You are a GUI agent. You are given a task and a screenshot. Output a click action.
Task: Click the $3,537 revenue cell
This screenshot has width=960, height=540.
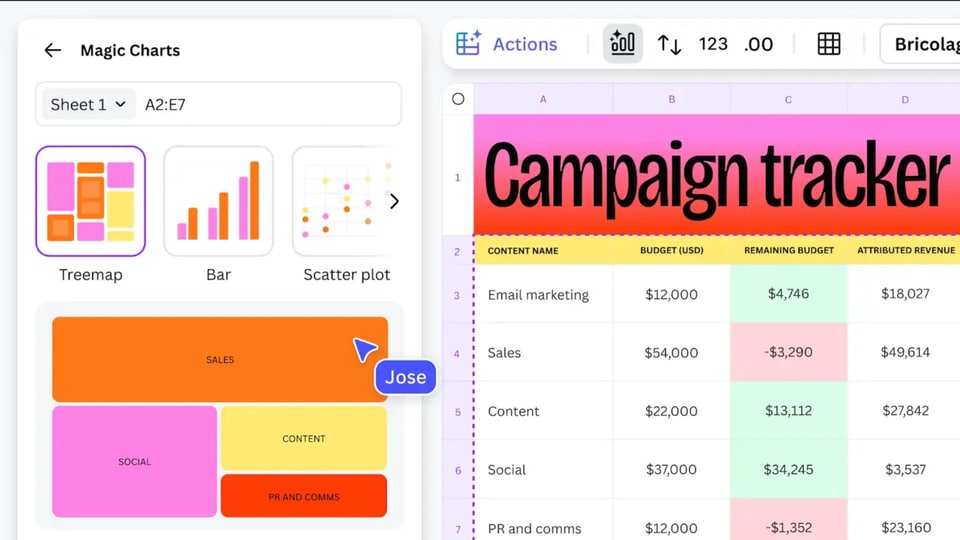[x=905, y=470]
